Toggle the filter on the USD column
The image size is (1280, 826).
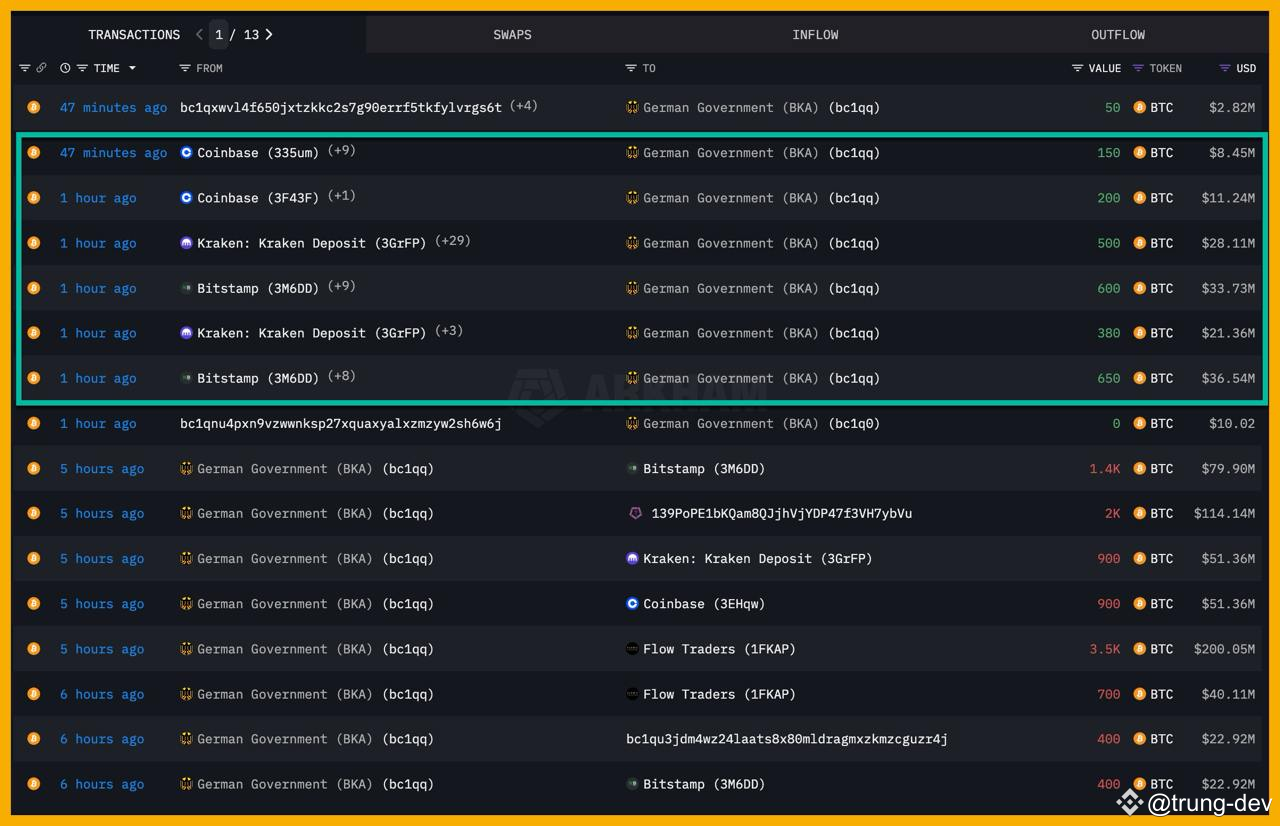click(1222, 68)
